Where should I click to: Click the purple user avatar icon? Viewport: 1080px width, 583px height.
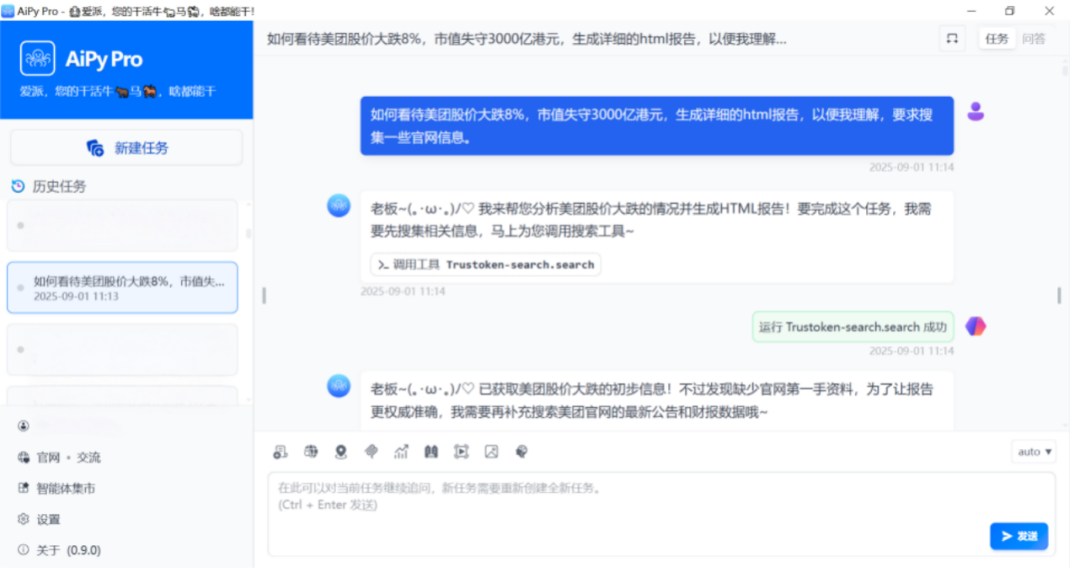pyautogui.click(x=976, y=112)
